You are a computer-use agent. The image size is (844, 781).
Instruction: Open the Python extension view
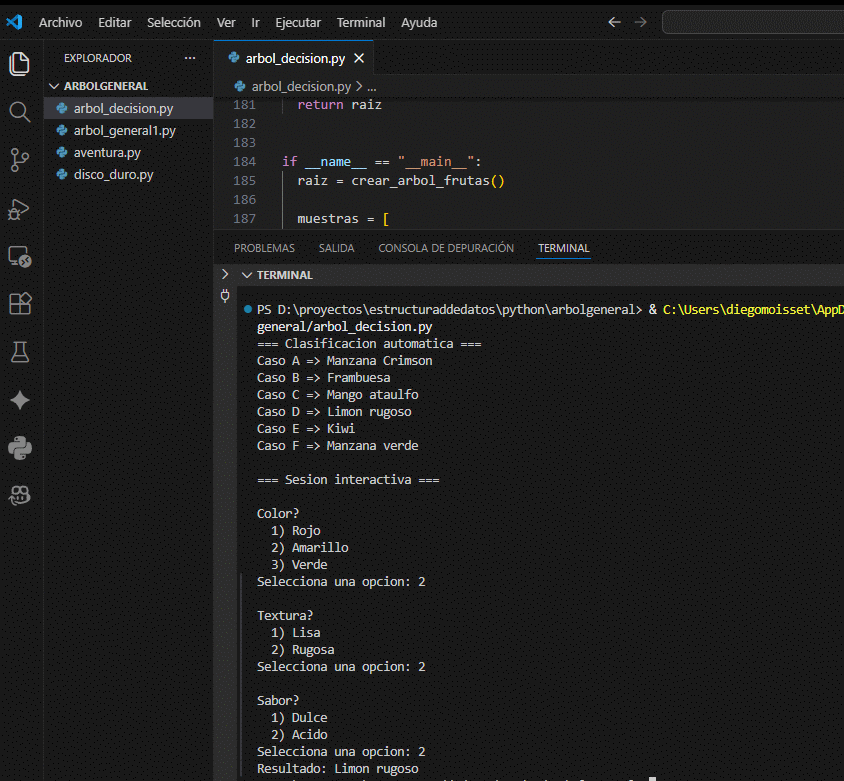(20, 448)
